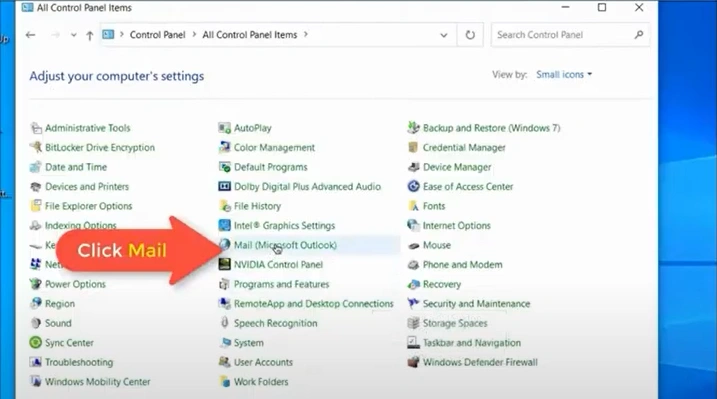This screenshot has height=399, width=717.
Task: Go back with the Back arrow
Action: (31, 35)
